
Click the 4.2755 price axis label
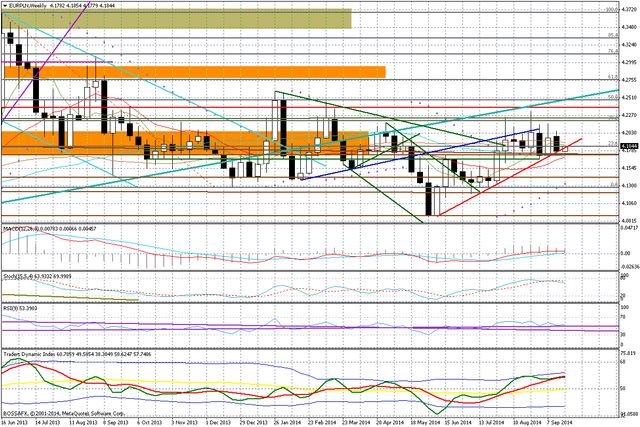point(628,80)
